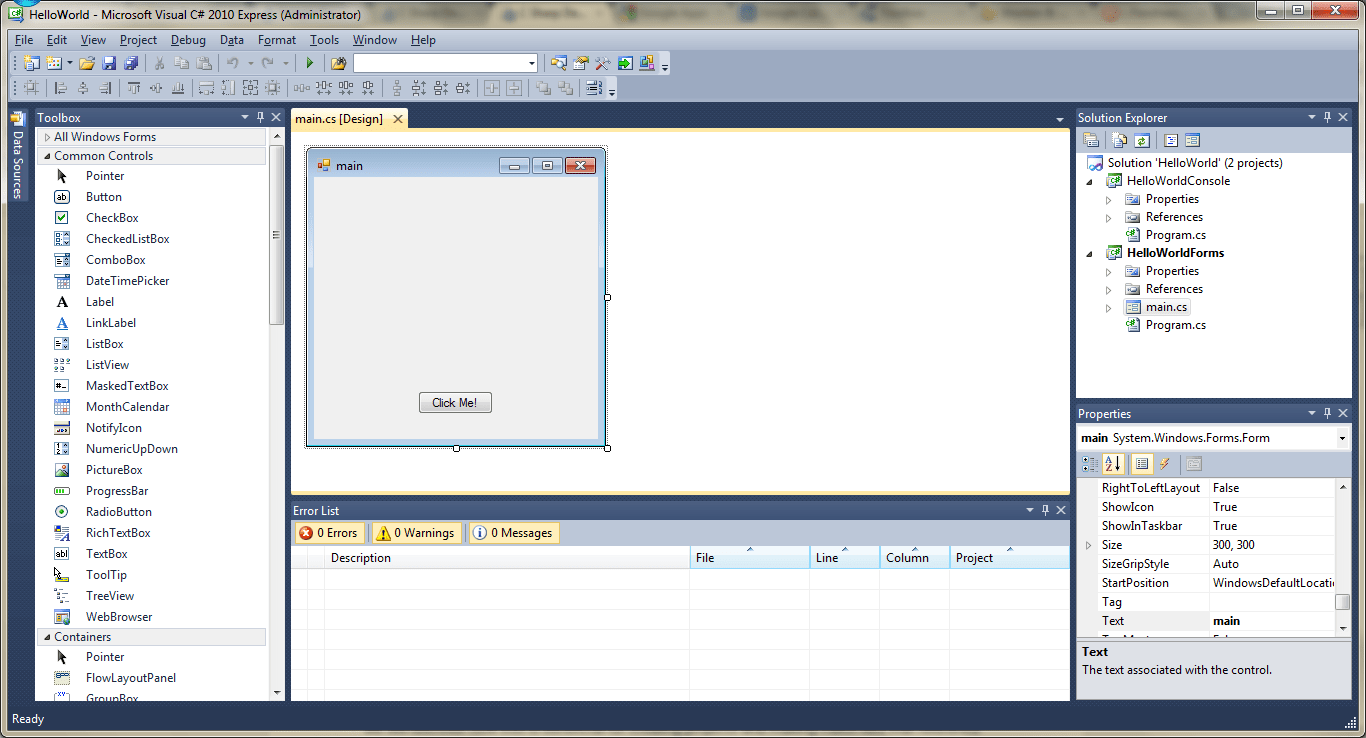Show the Events lightning bolt in Properties
This screenshot has height=738, width=1366.
pos(1164,464)
